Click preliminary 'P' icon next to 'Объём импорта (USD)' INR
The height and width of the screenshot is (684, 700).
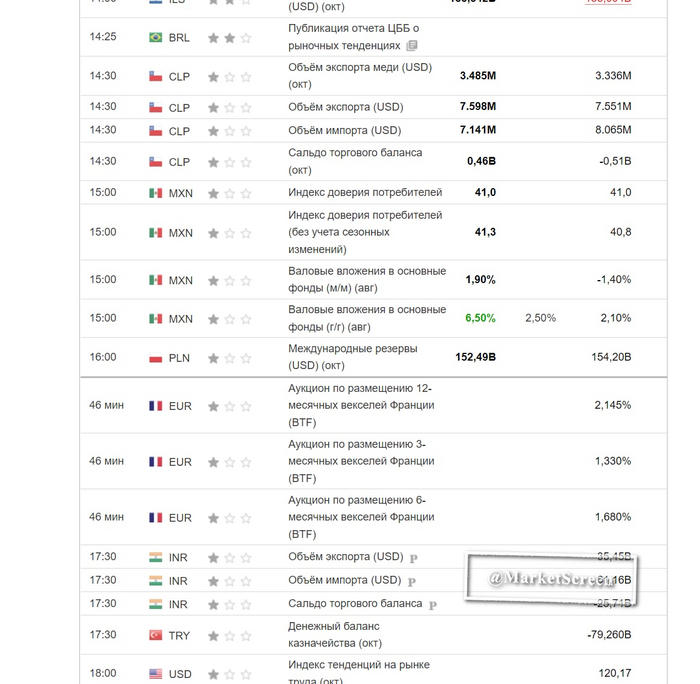(x=412, y=581)
